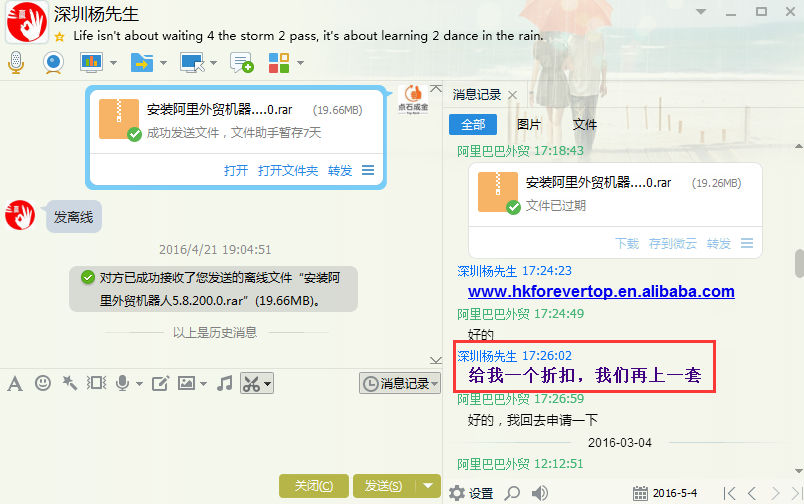Click 下载 on expired file
Image resolution: width=804 pixels, height=504 pixels.
pos(627,244)
